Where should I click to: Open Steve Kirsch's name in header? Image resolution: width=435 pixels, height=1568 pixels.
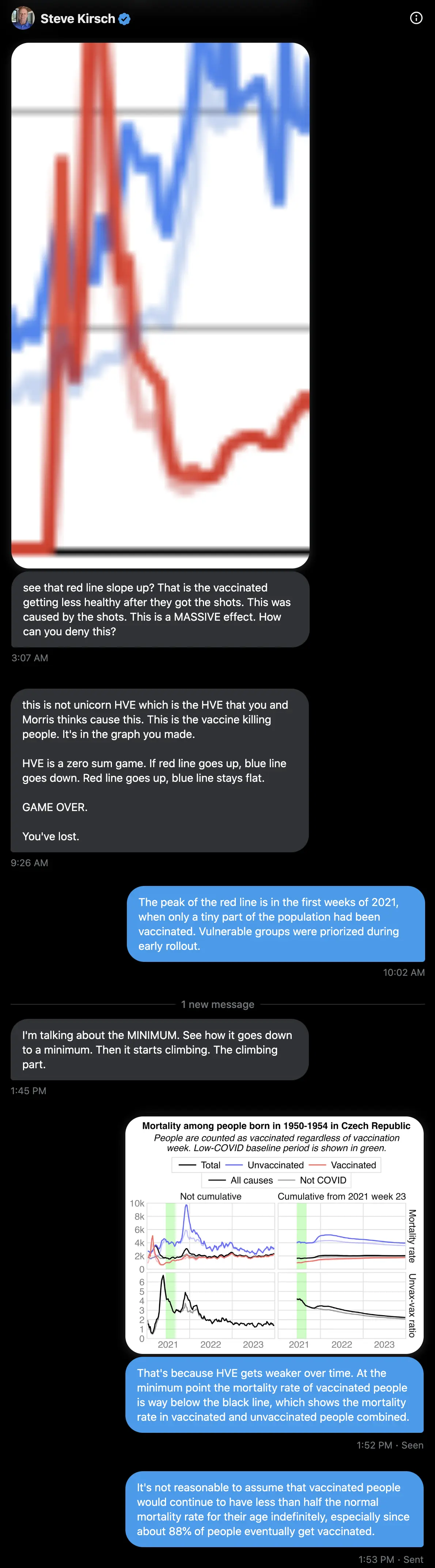(78, 19)
